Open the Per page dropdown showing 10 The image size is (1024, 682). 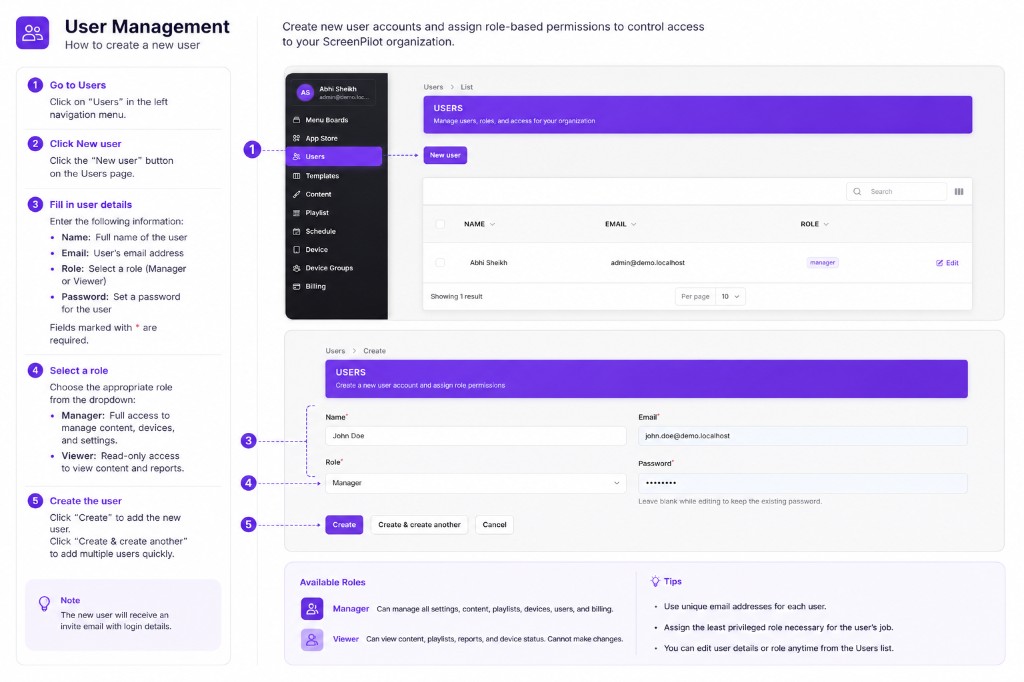pyautogui.click(x=730, y=297)
